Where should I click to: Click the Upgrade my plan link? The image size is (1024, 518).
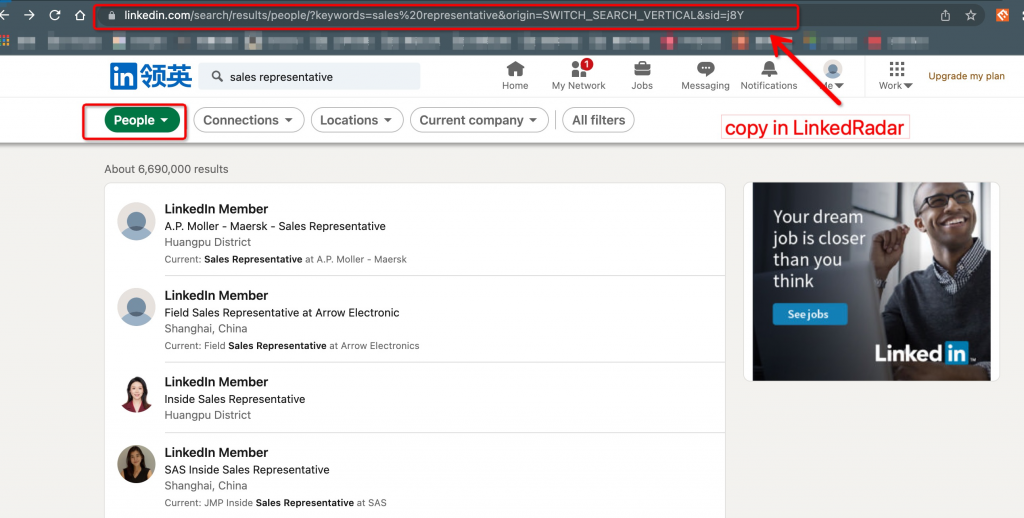tap(966, 76)
